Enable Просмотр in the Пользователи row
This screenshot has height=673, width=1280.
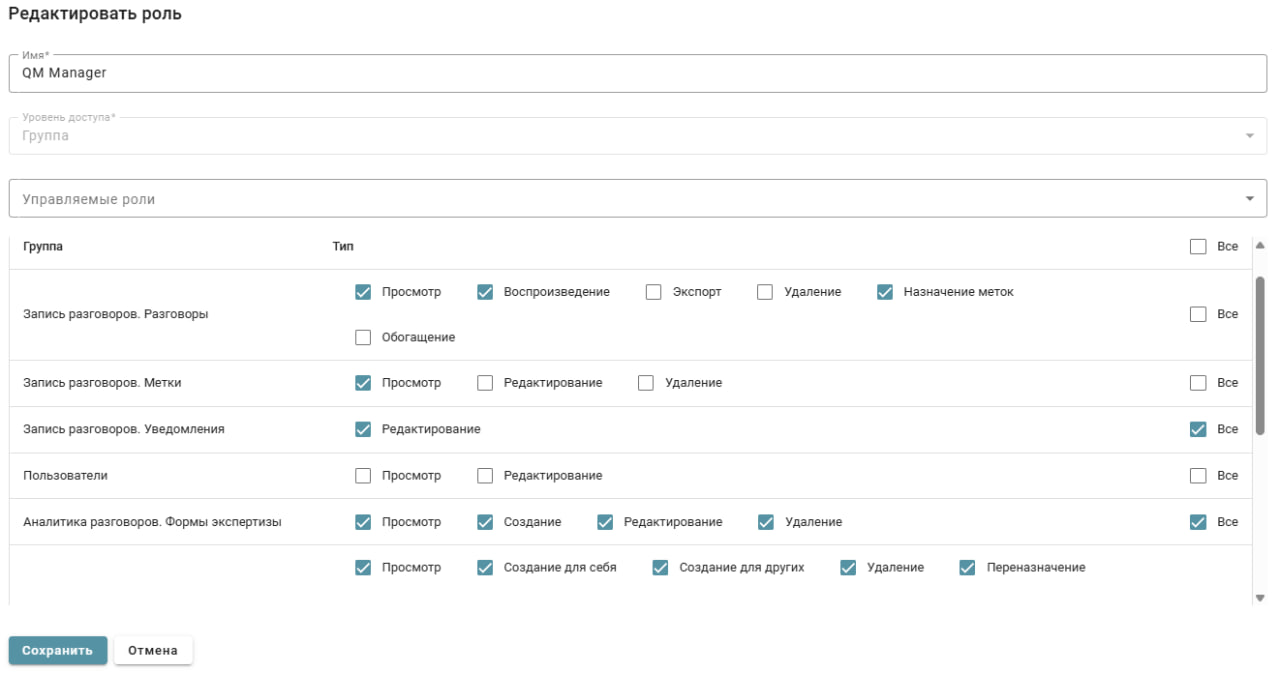click(363, 476)
